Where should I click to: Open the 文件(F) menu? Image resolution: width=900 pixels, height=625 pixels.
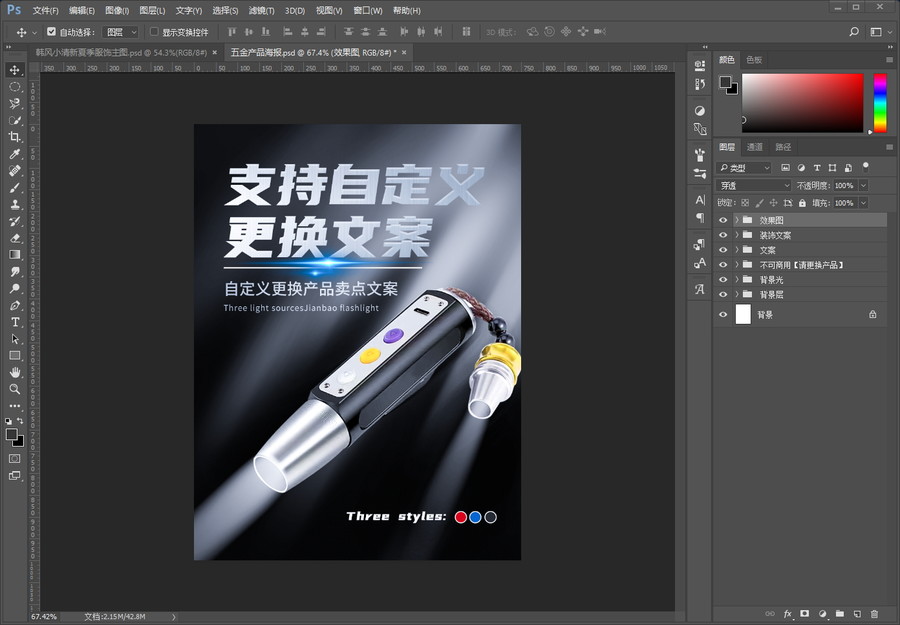[45, 10]
